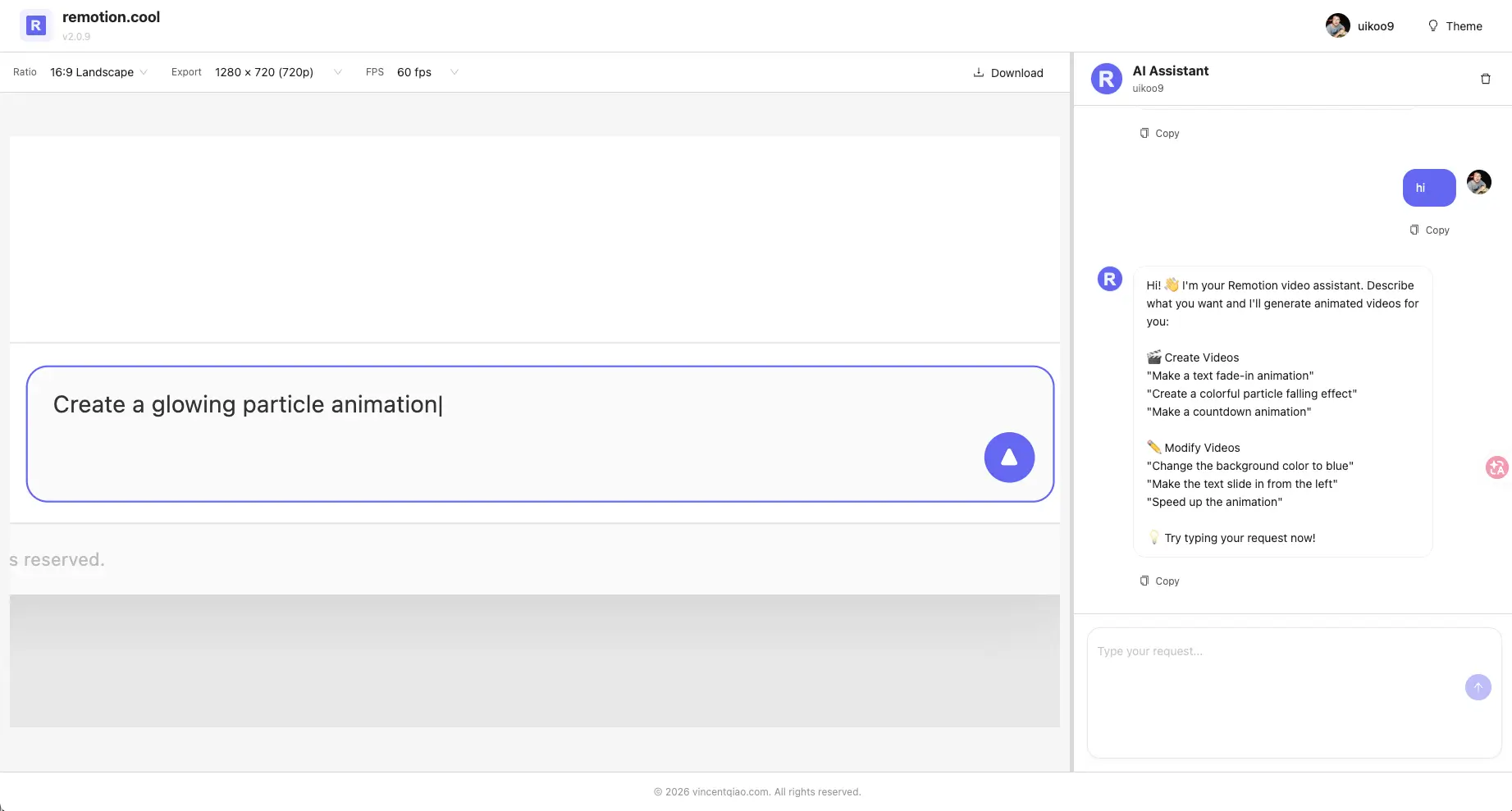Open the pink AI translation floating button
This screenshot has width=1512, height=811.
(1496, 467)
